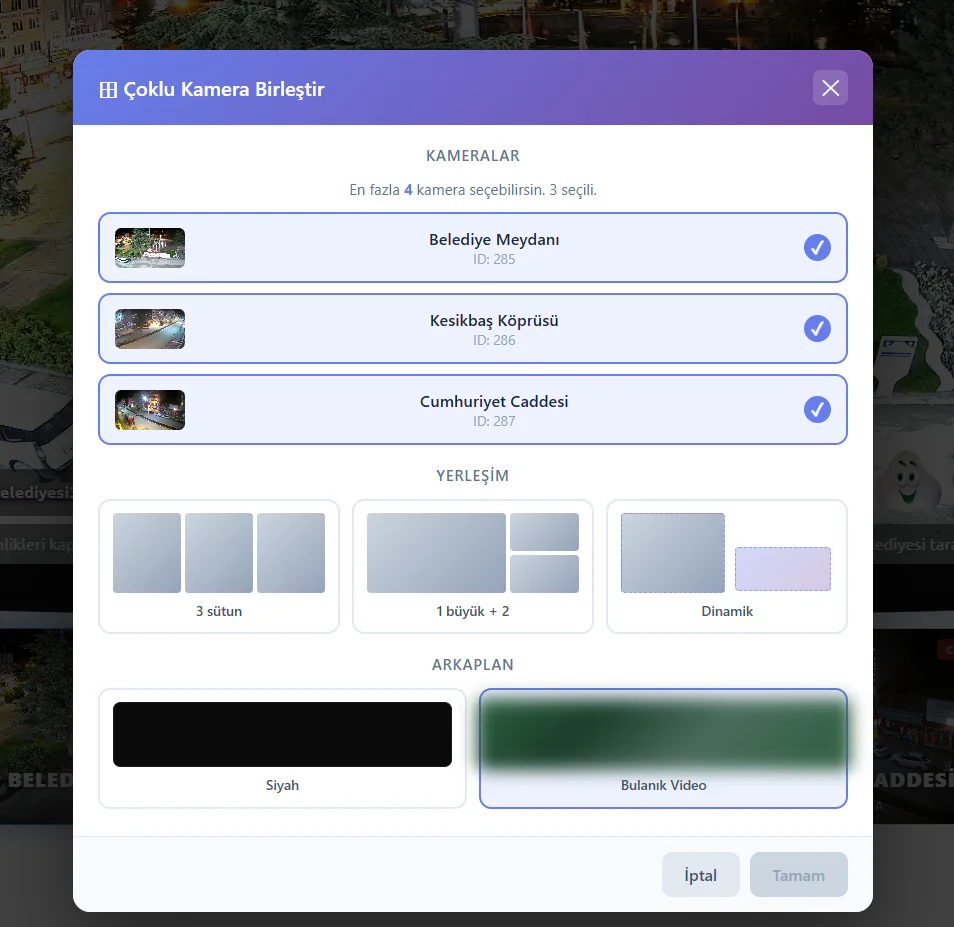Click the grid icon beside Çoklu Kamera Birleştir
The height and width of the screenshot is (927, 954).
pyautogui.click(x=108, y=90)
